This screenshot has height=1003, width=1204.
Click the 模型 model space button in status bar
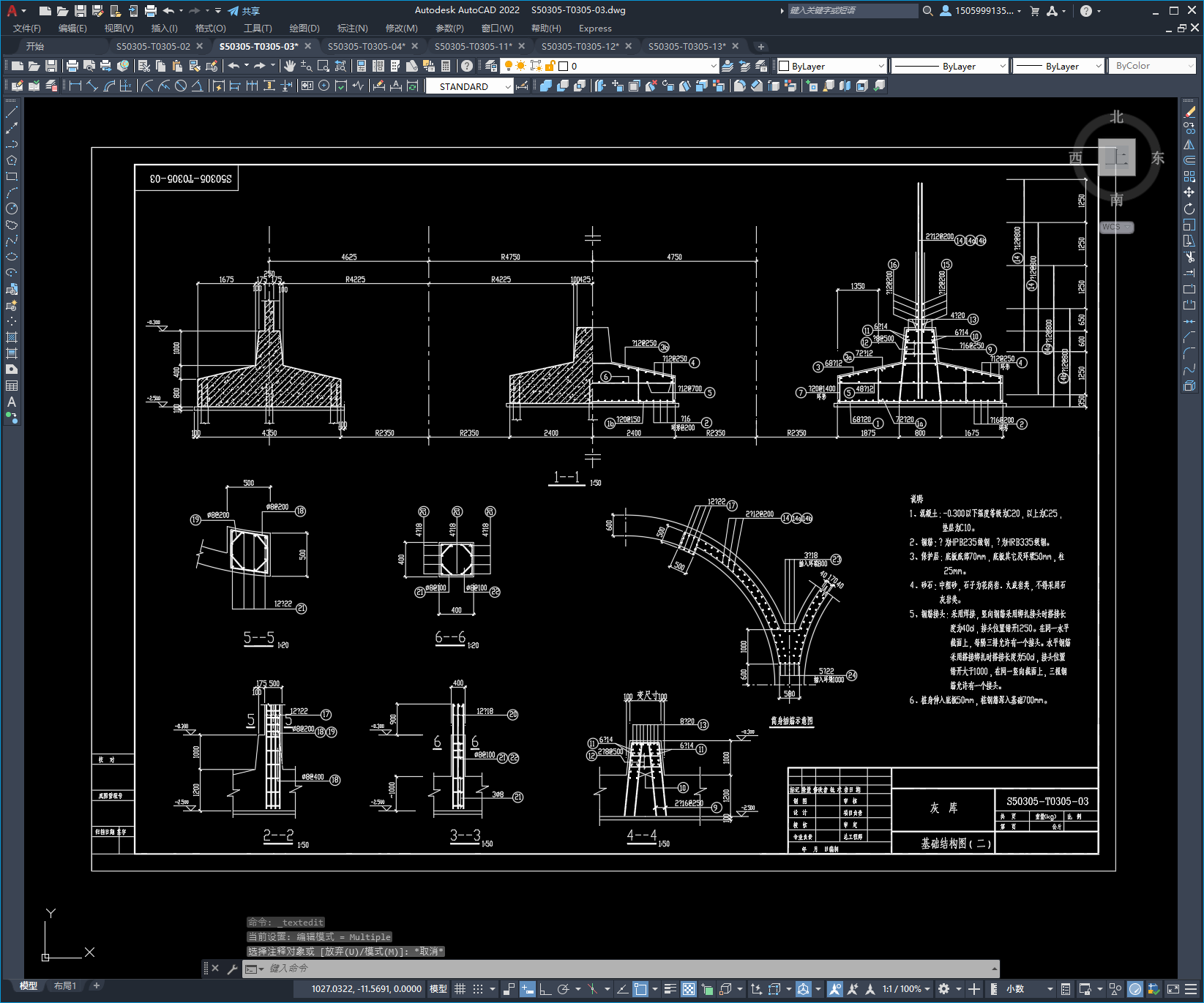coord(438,989)
